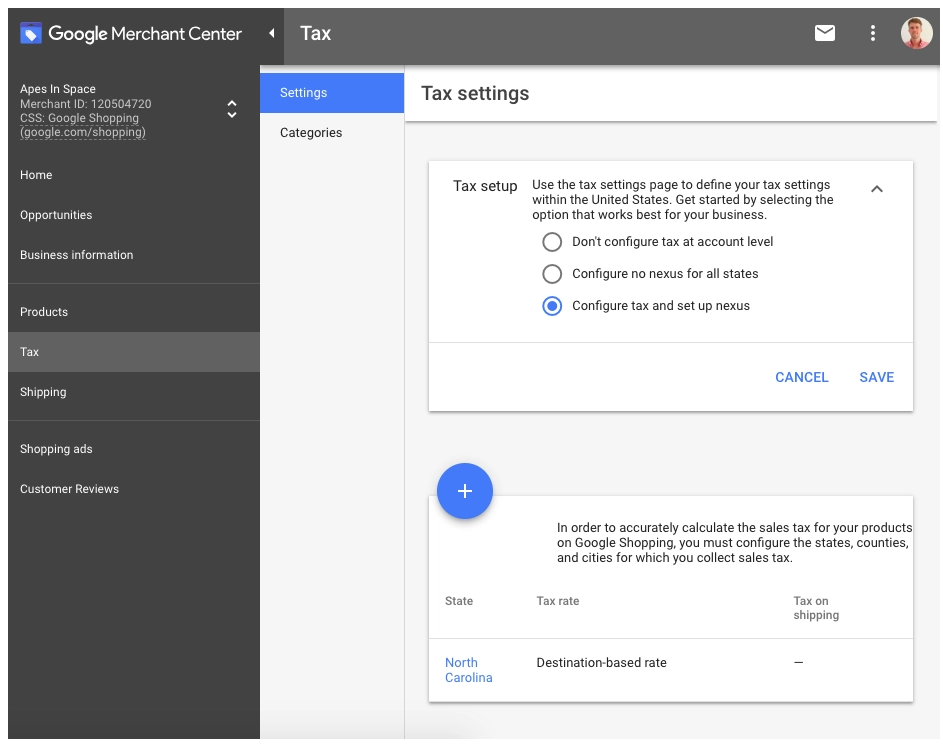Collapse the Tax setup card chevron

pos(877,189)
